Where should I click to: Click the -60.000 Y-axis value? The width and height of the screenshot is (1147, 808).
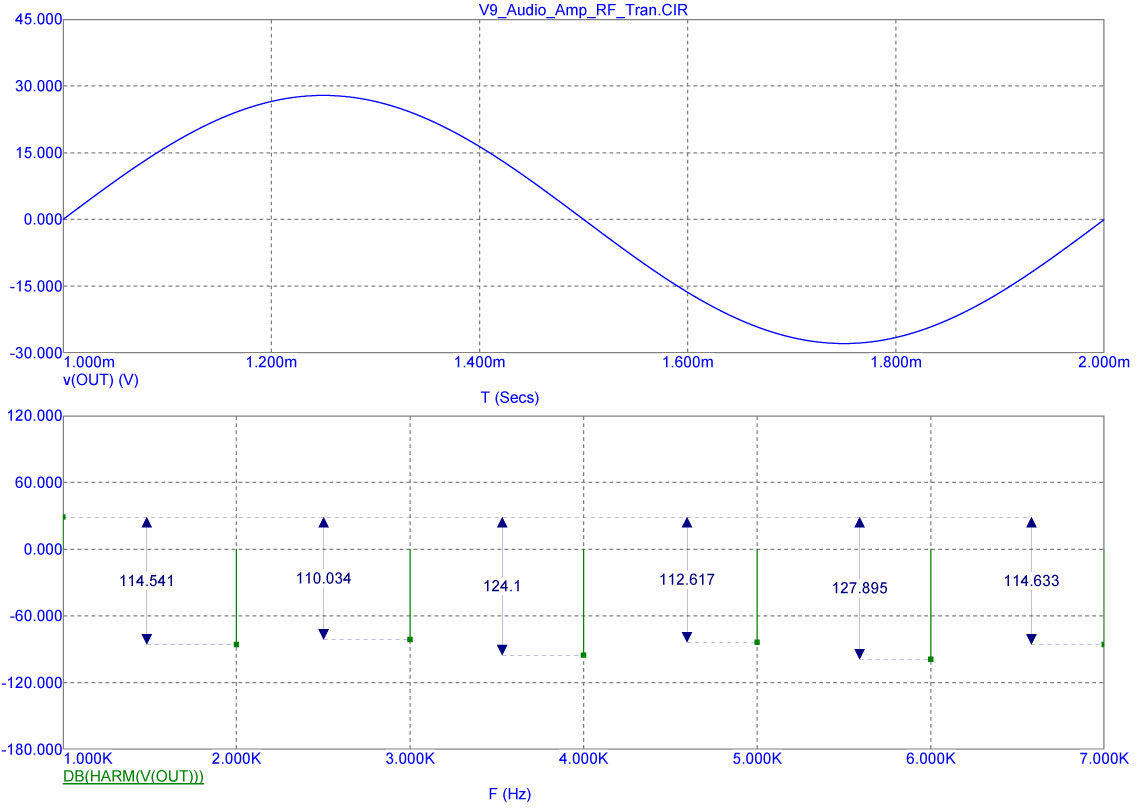[x=36, y=616]
